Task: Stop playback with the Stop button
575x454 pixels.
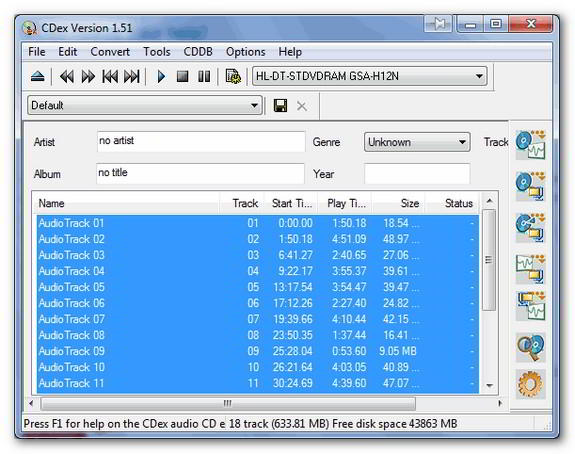Action: point(182,77)
